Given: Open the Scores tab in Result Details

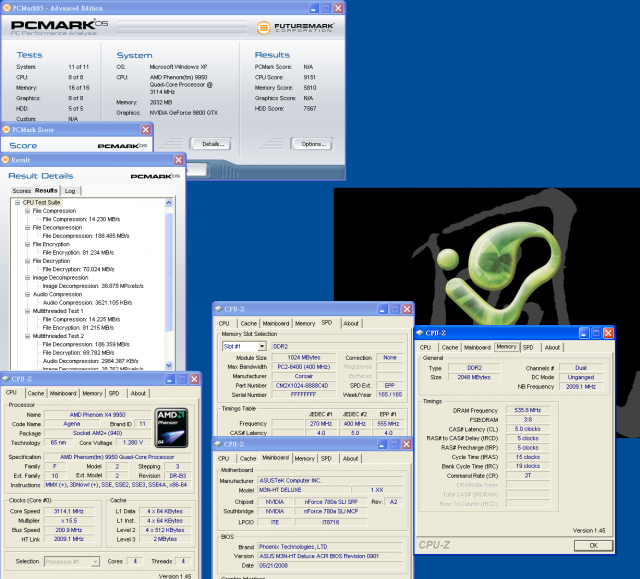Looking at the screenshot, I should (x=22, y=191).
